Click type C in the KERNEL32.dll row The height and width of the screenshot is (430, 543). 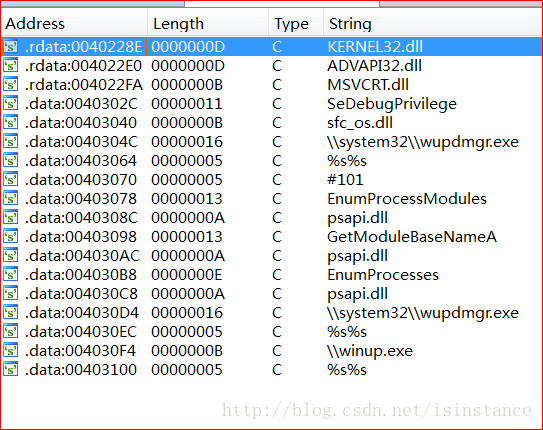277,47
